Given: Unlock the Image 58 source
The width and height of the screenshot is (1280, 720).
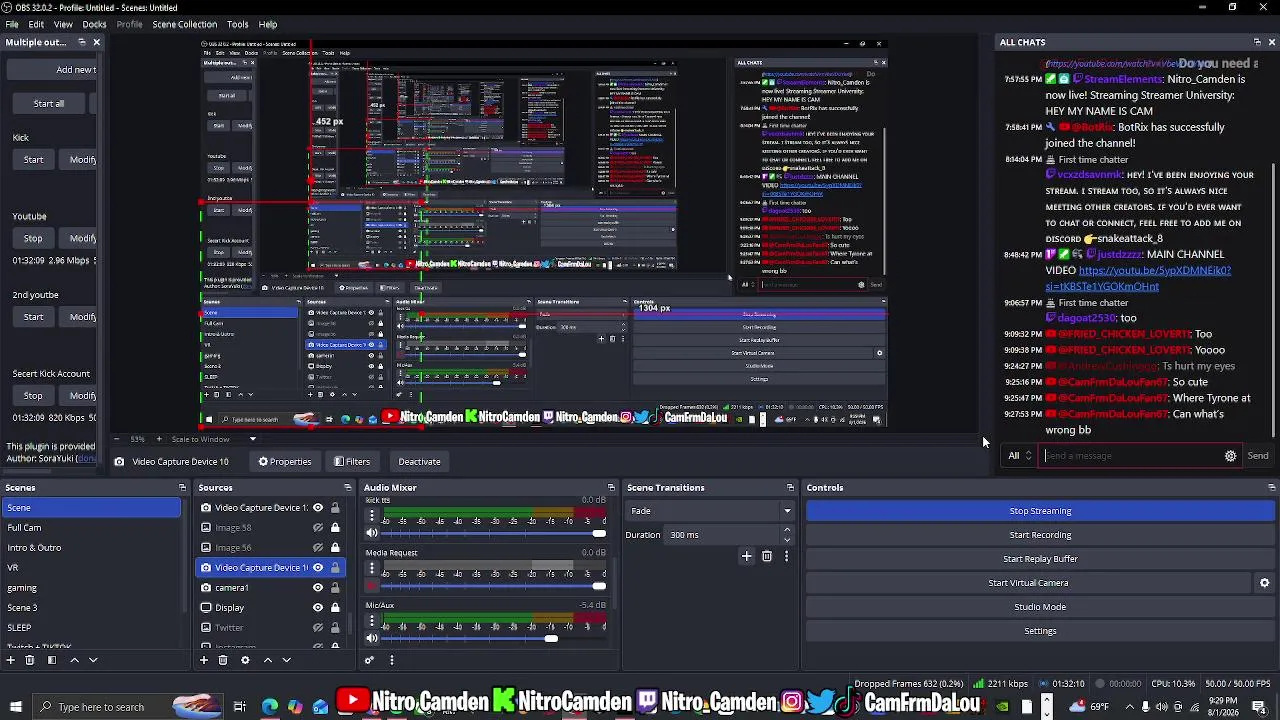Looking at the screenshot, I should 335,528.
